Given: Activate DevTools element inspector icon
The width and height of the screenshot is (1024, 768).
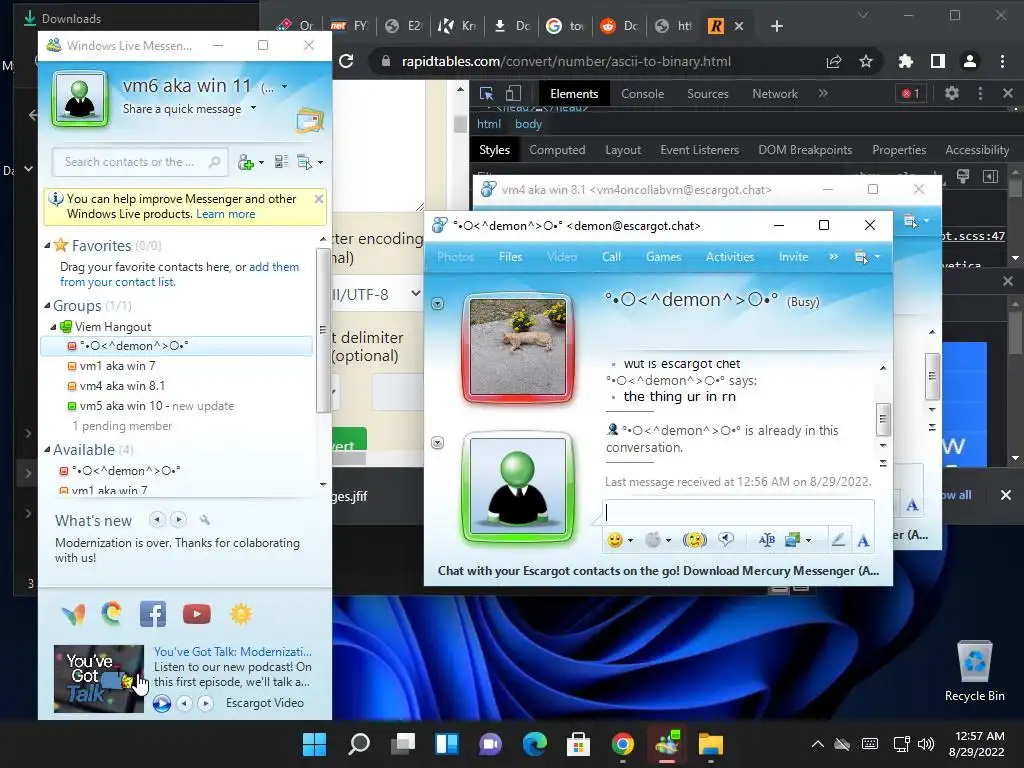Looking at the screenshot, I should 486,93.
